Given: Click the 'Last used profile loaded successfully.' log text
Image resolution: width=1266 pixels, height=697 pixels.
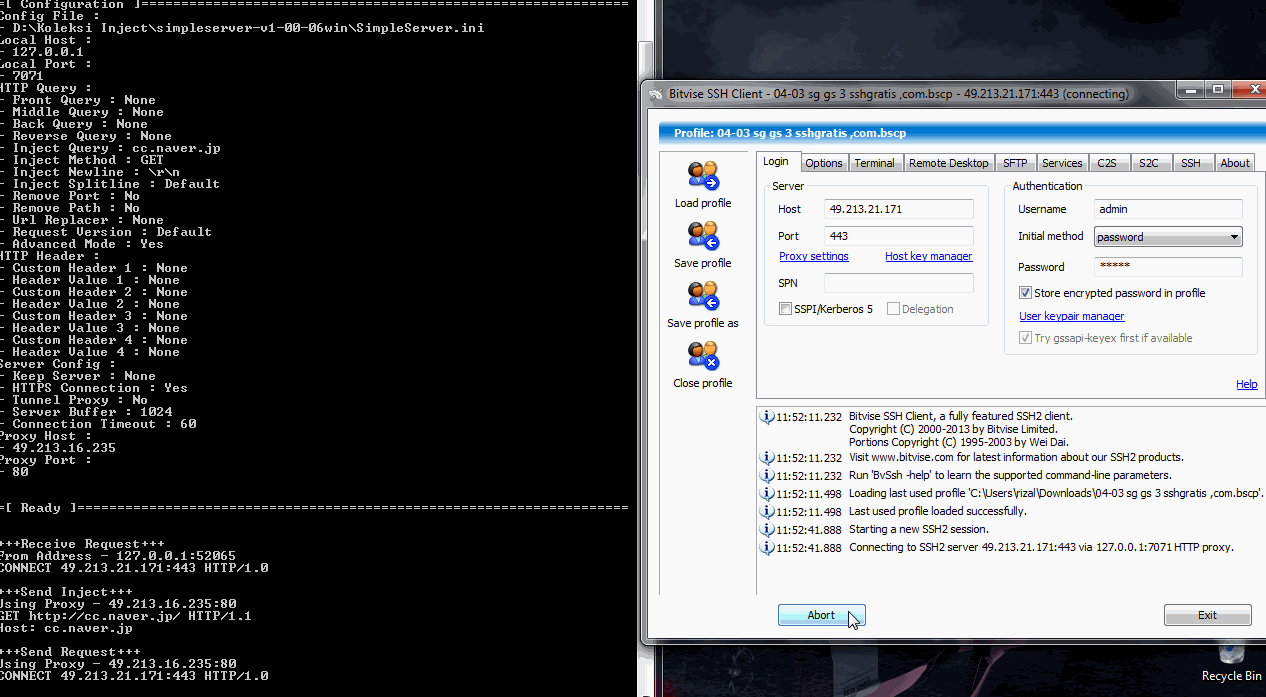Looking at the screenshot, I should tap(937, 512).
